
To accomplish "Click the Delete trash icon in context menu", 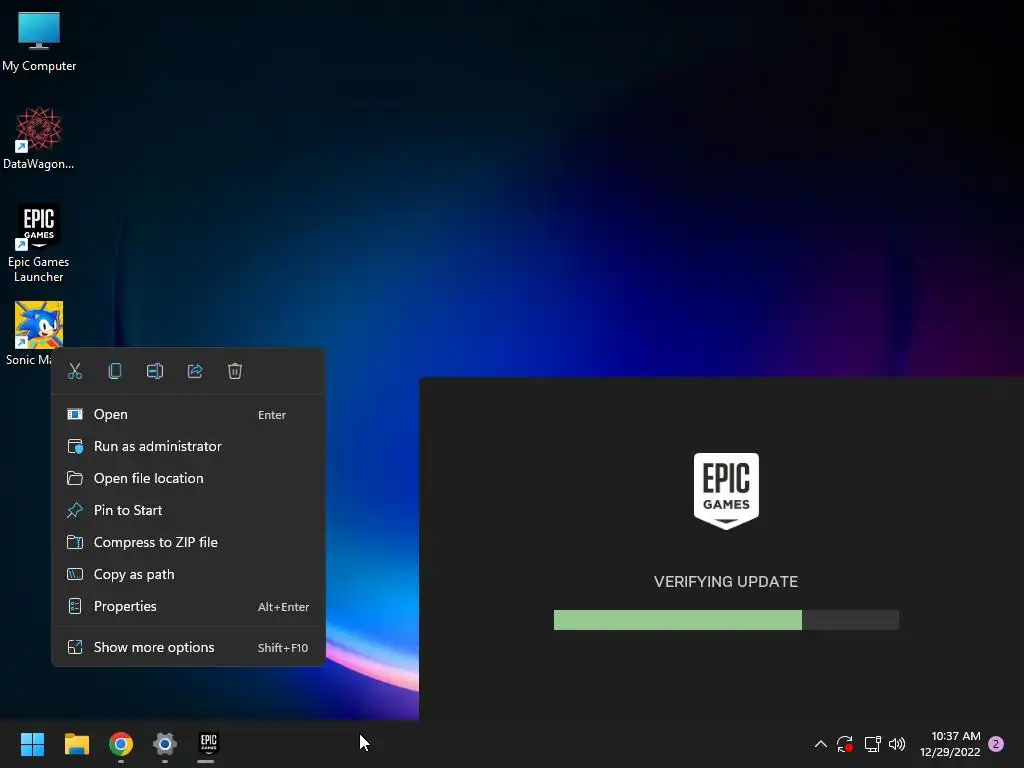I will (235, 371).
